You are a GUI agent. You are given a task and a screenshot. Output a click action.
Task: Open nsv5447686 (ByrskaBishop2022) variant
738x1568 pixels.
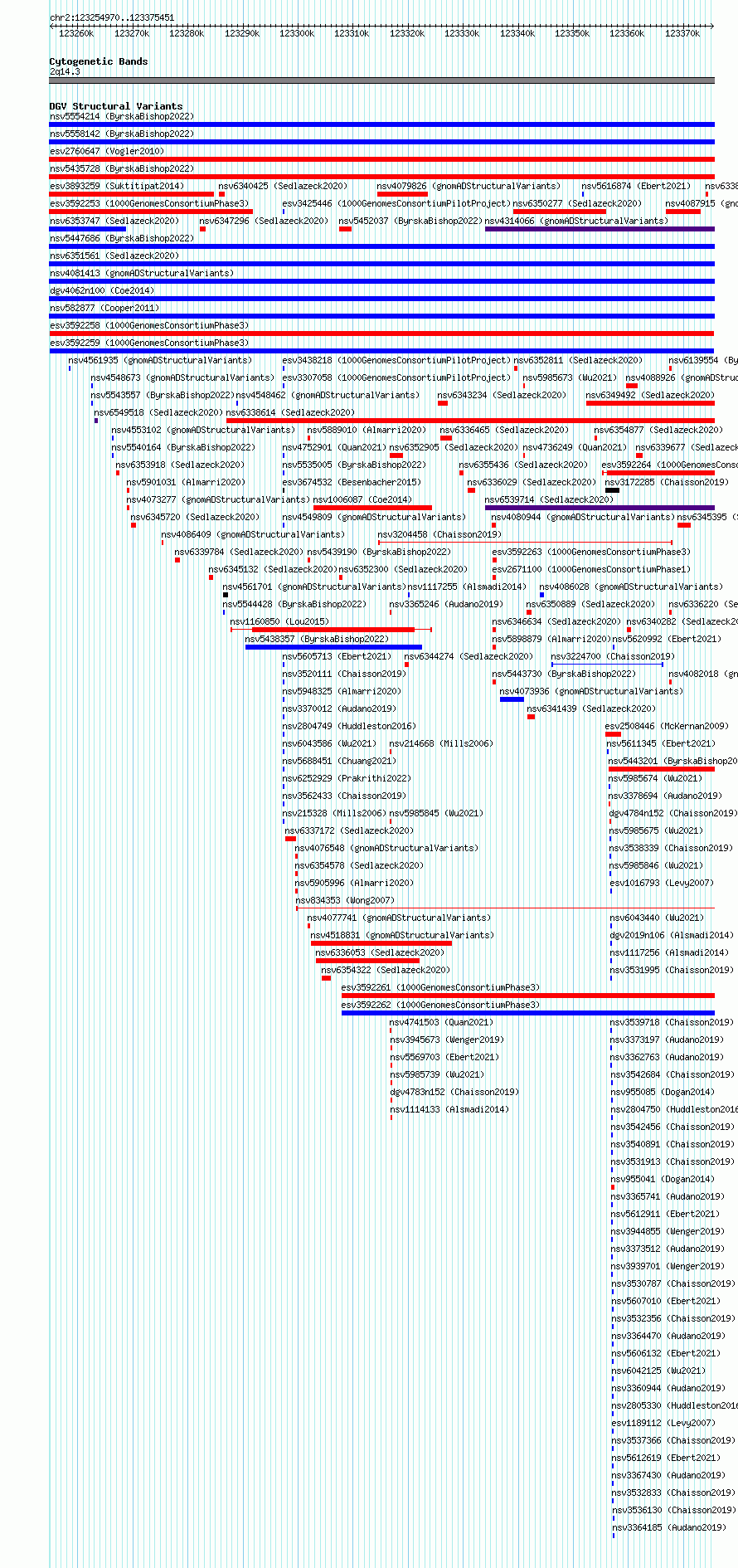click(122, 239)
